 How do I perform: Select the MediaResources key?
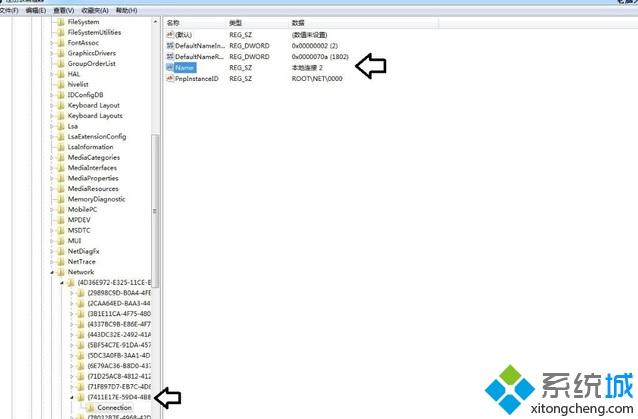click(93, 189)
